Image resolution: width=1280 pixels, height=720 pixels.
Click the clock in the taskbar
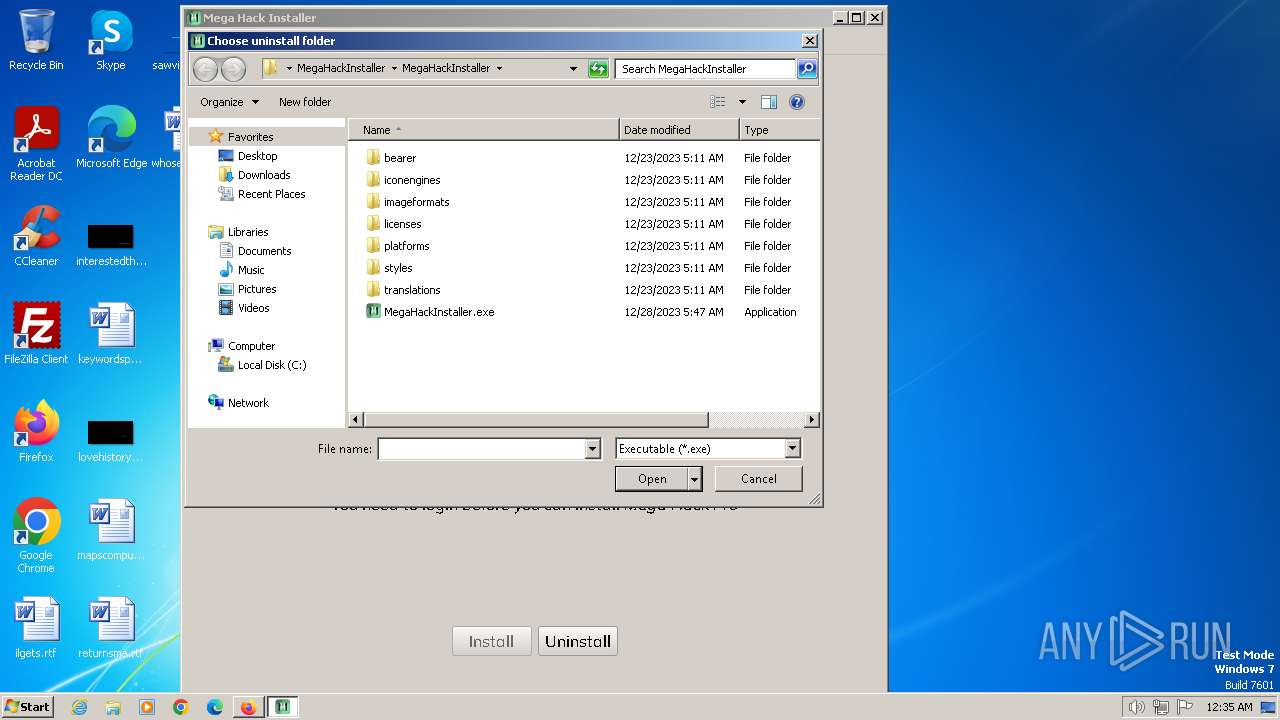tap(1229, 707)
